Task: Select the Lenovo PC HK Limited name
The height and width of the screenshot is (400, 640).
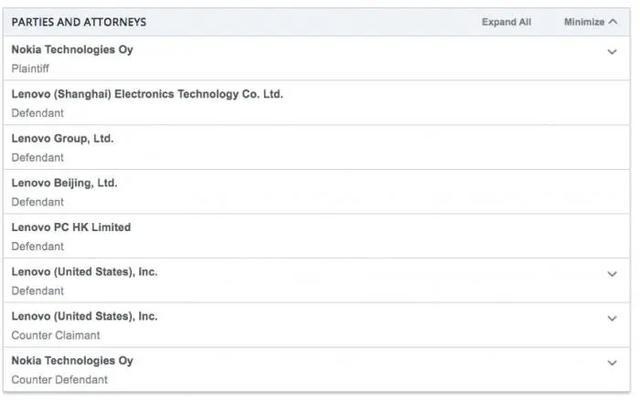Action: [x=71, y=227]
